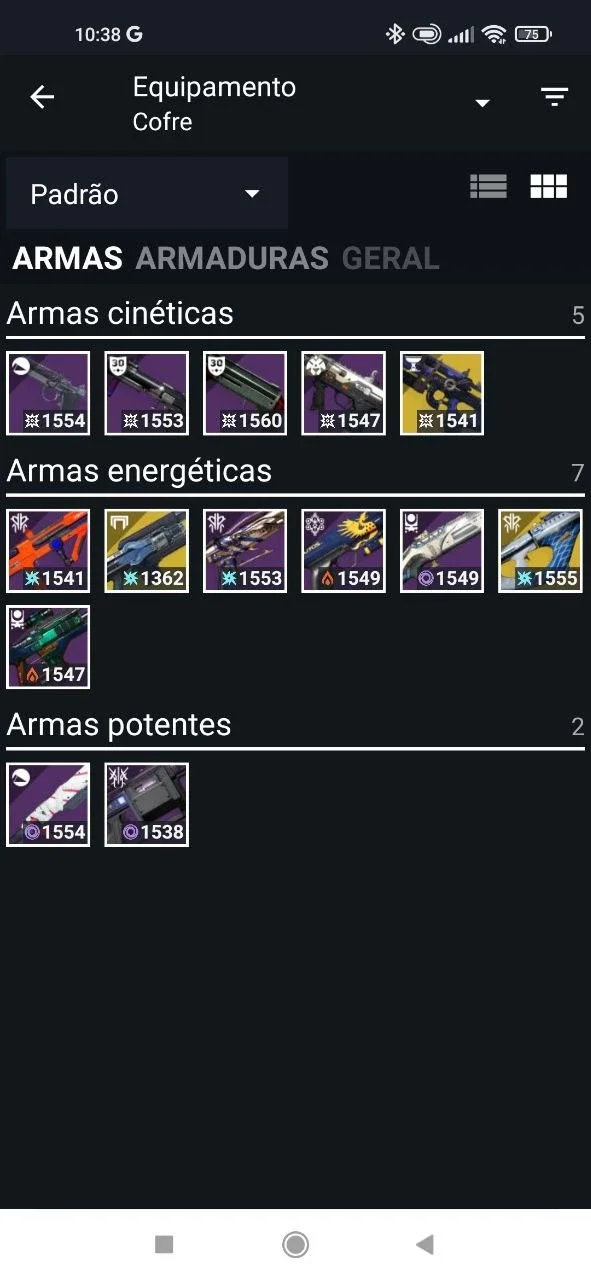The width and height of the screenshot is (591, 1280).
Task: Open the Equipamento Cofre location dropdown arrow
Action: click(x=482, y=103)
